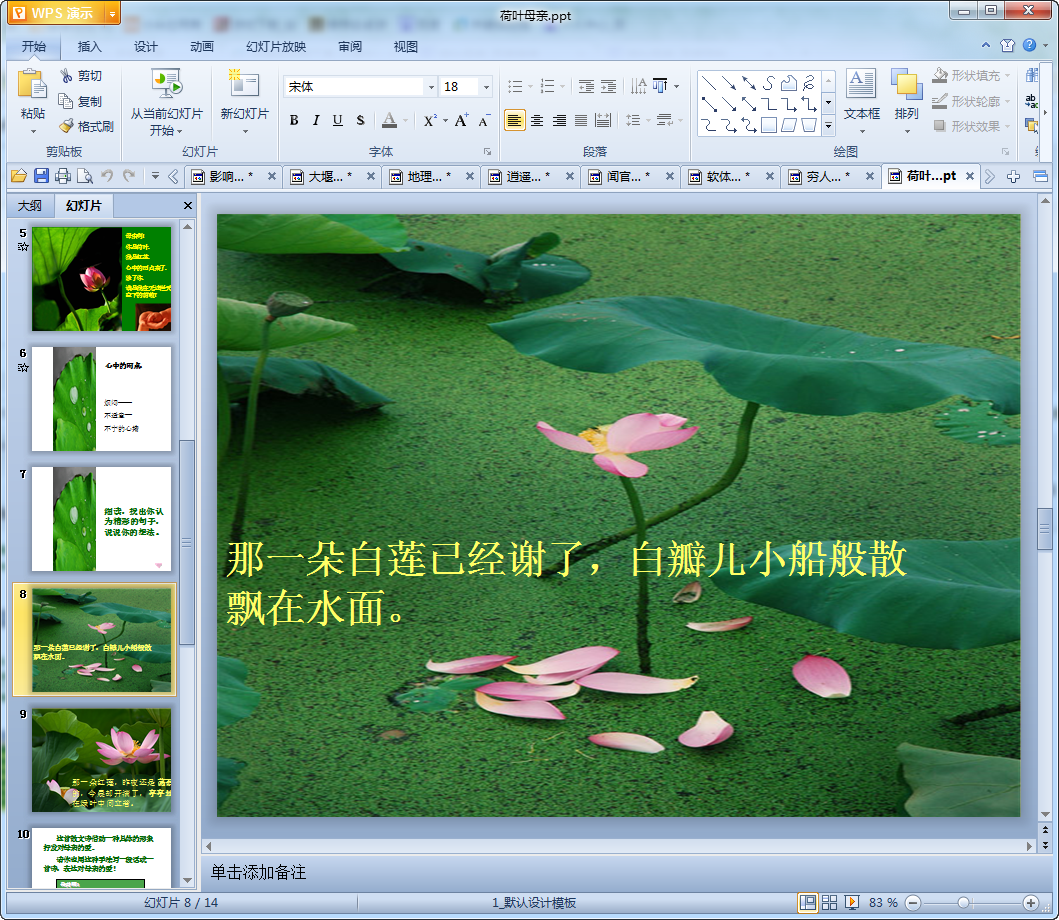This screenshot has width=1059, height=920.
Task: Align text right toggle
Action: 559,120
